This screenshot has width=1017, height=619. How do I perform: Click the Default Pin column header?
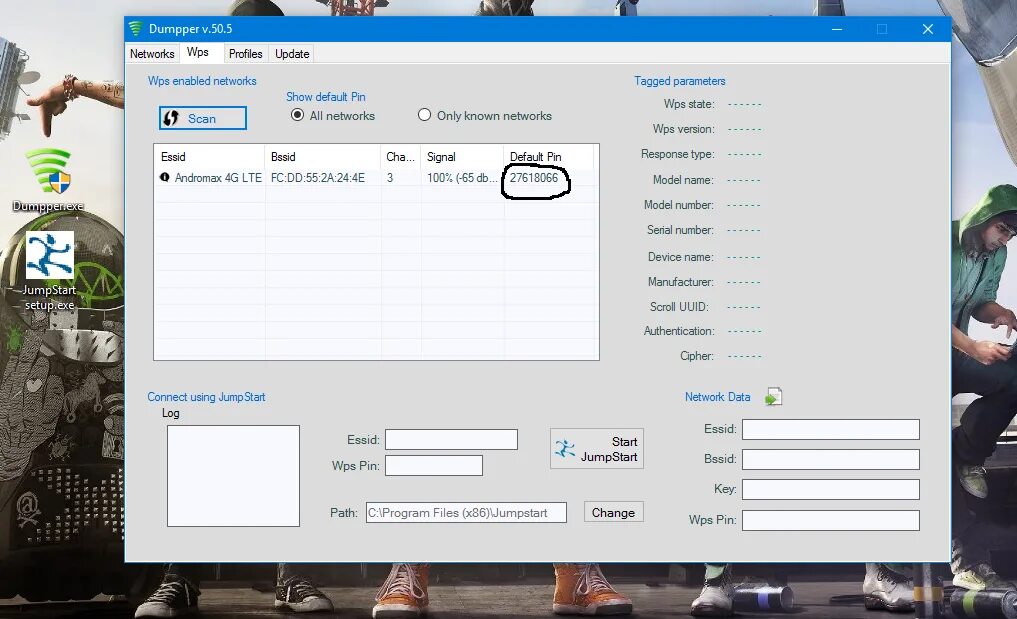[x=549, y=157]
